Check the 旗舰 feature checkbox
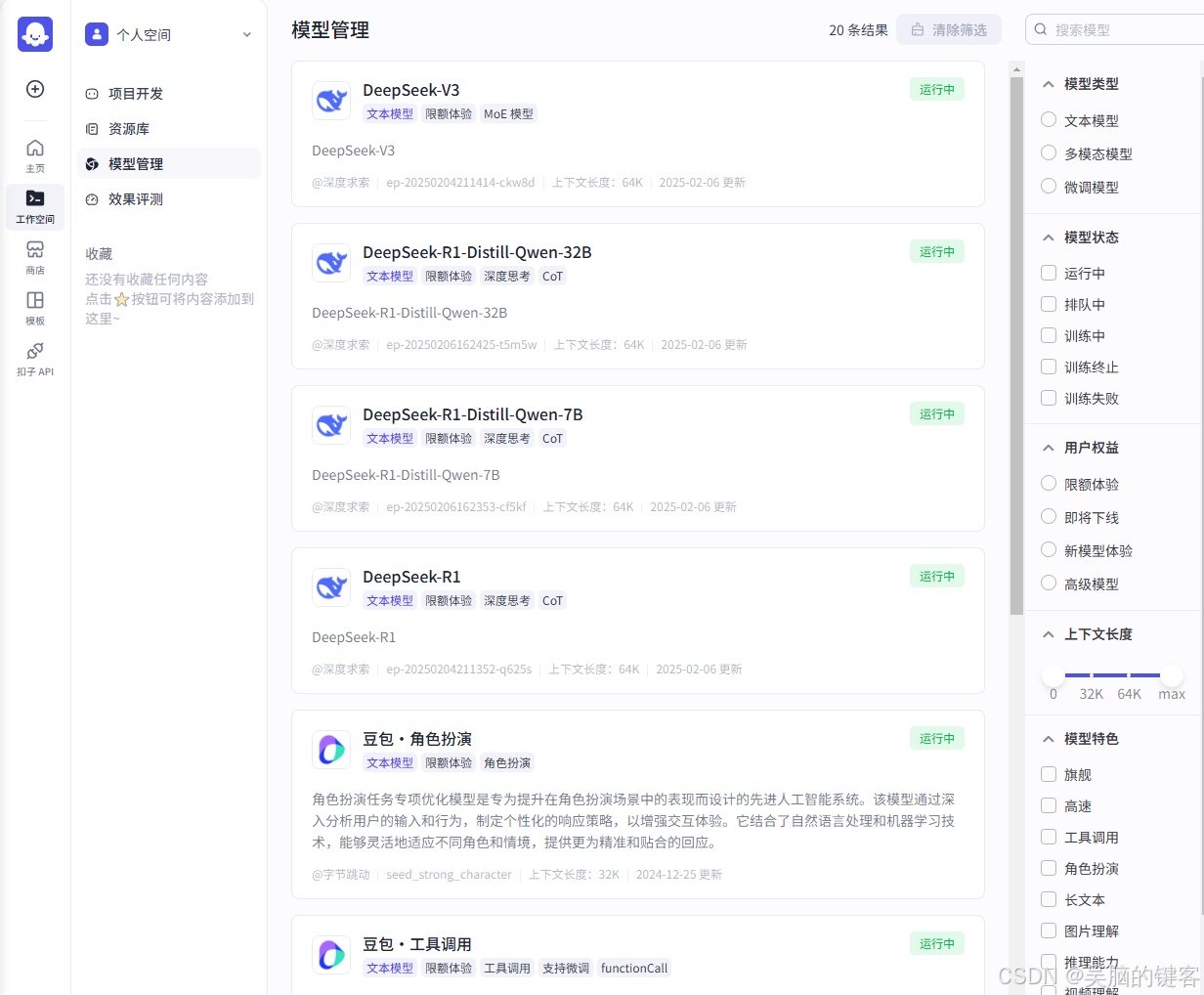 tap(1049, 774)
